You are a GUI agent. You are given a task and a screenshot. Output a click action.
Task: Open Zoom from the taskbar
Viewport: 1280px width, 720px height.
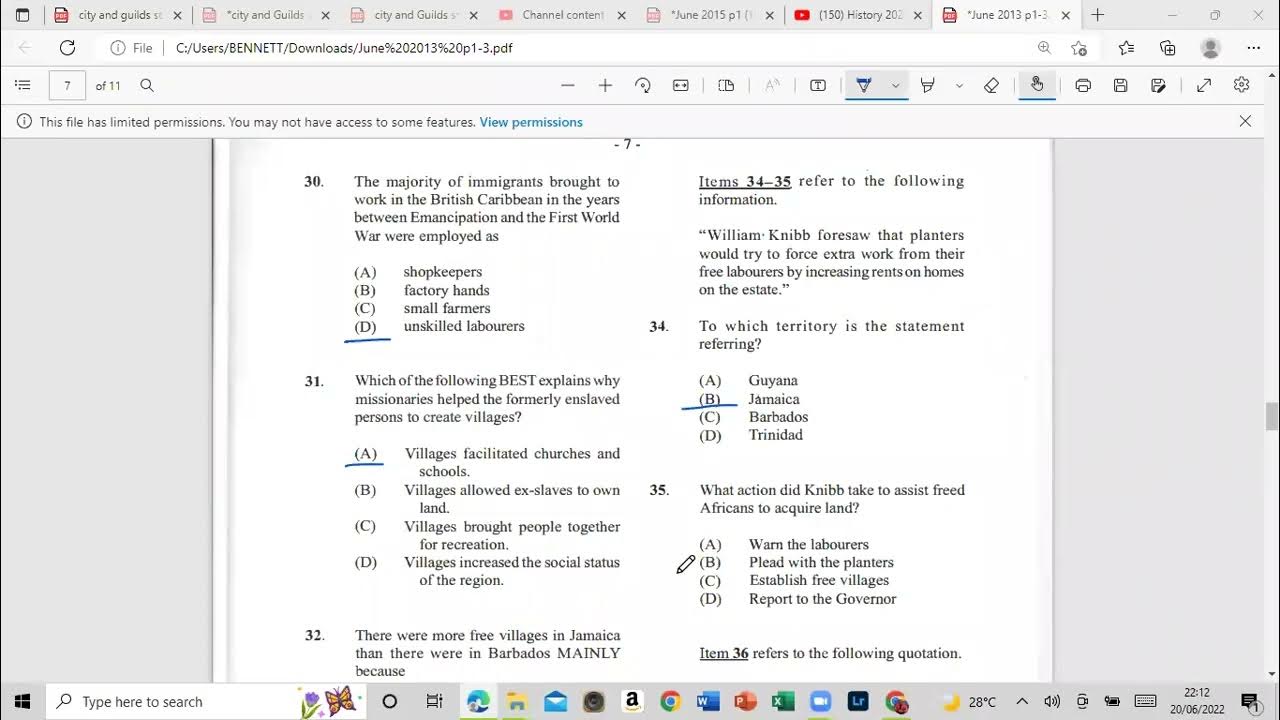(821, 701)
